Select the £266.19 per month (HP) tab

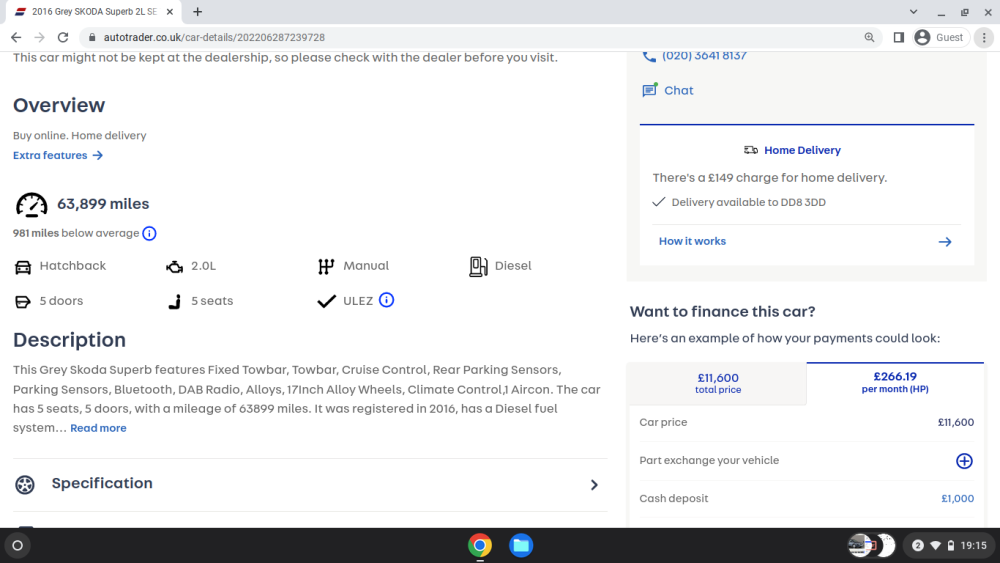[895, 383]
